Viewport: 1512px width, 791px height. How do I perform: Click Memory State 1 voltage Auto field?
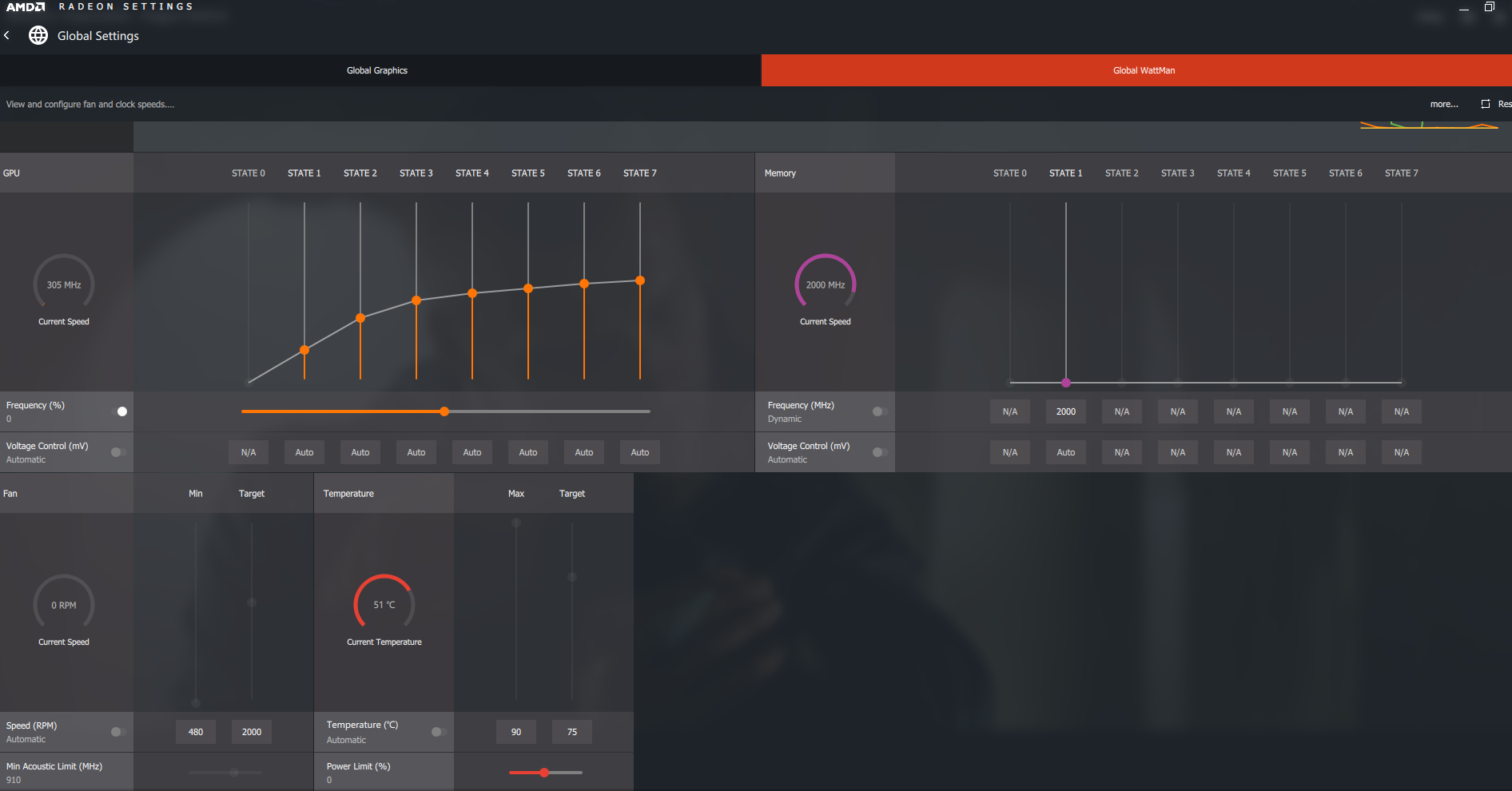1066,452
